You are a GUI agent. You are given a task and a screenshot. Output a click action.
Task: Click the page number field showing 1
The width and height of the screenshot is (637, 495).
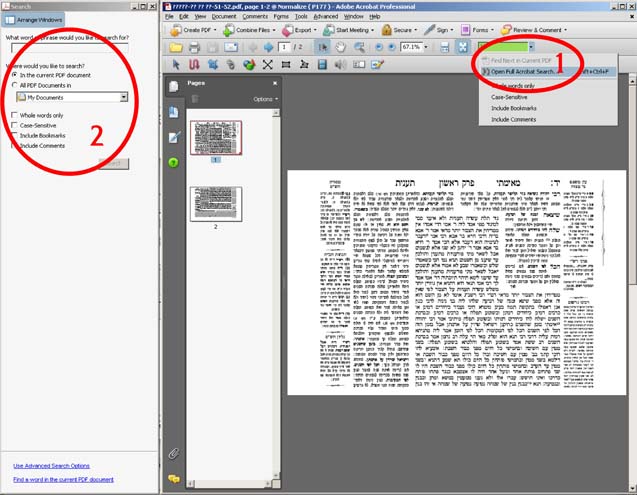[285, 47]
